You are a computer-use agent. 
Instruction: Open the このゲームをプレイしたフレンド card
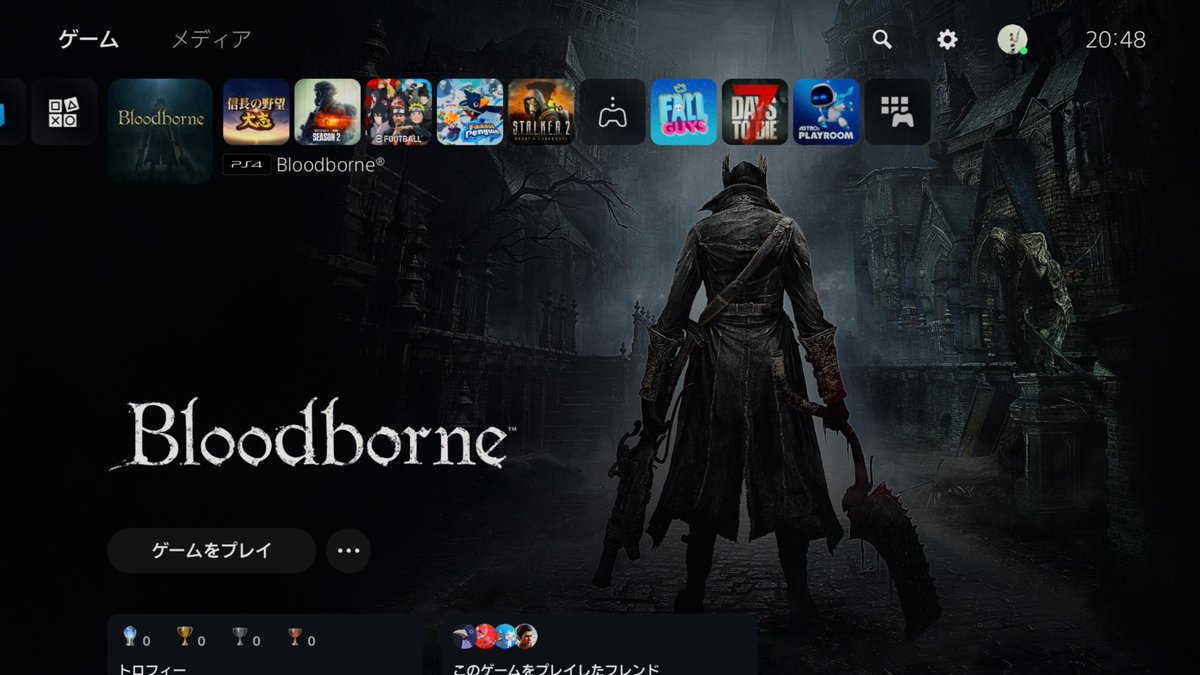tap(600, 645)
